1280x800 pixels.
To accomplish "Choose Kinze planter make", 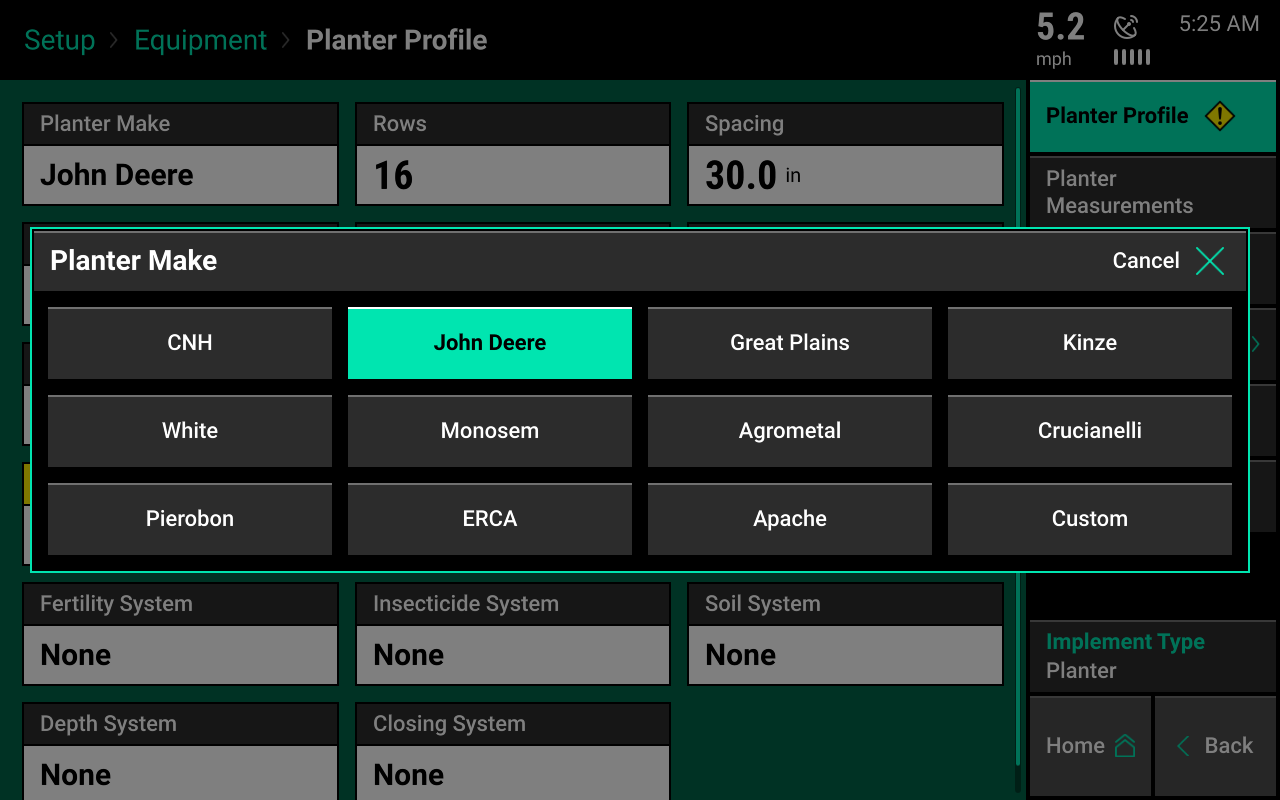I will [x=1090, y=343].
